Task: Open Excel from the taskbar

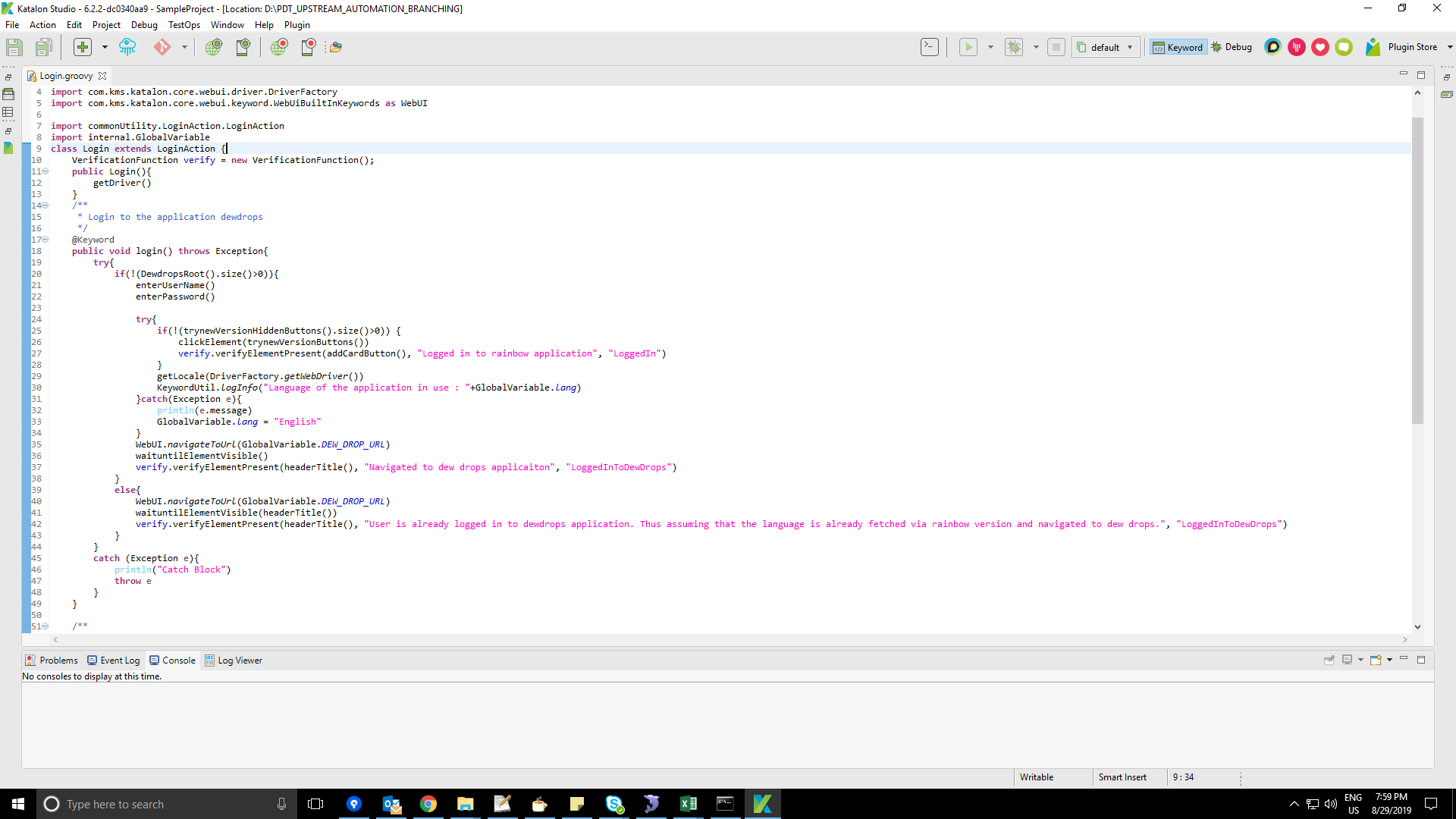Action: [x=689, y=803]
